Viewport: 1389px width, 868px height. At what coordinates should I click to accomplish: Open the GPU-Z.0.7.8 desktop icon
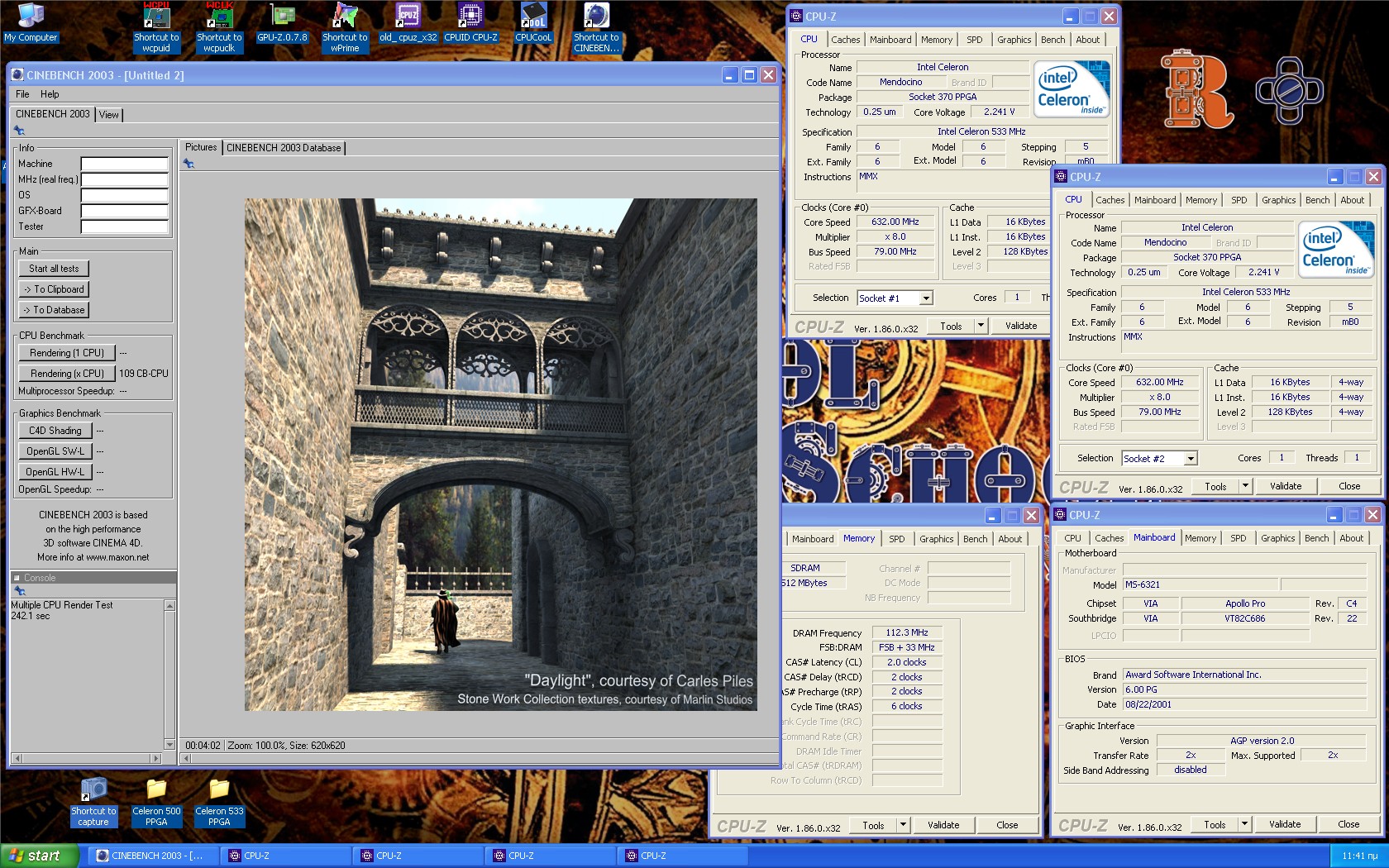tap(282, 23)
